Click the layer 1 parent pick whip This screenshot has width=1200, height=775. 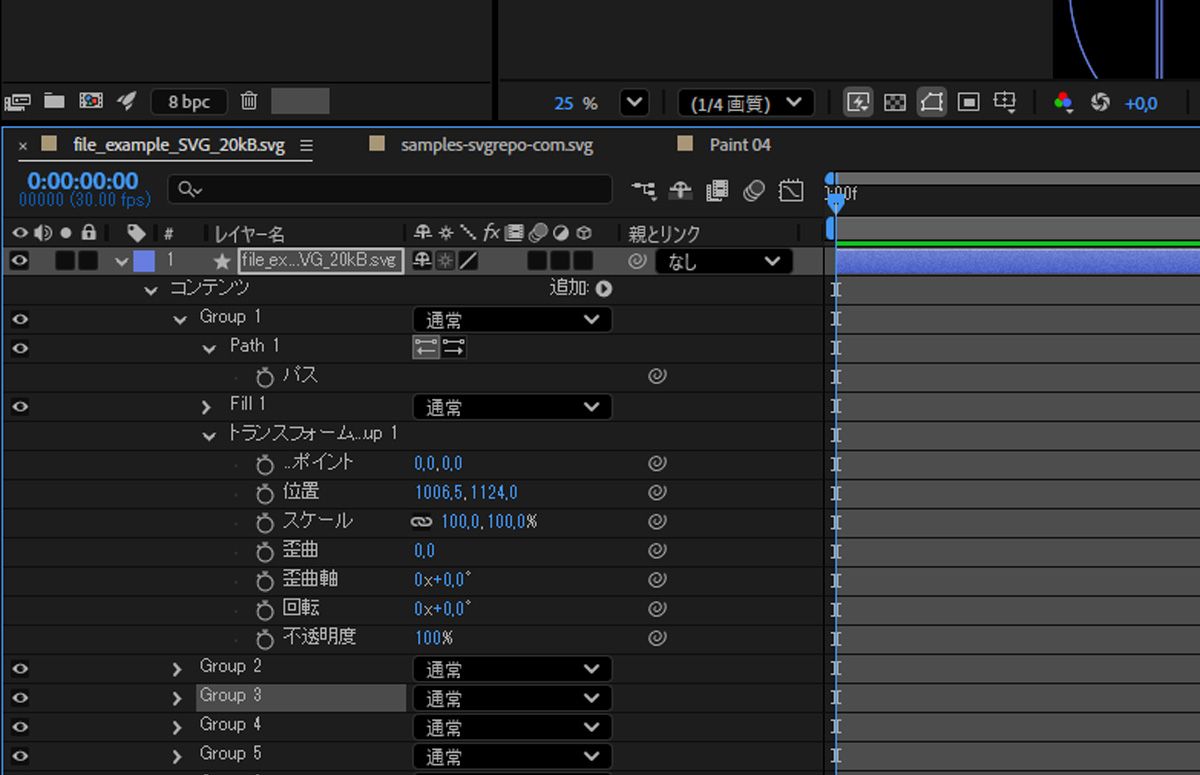tap(637, 261)
